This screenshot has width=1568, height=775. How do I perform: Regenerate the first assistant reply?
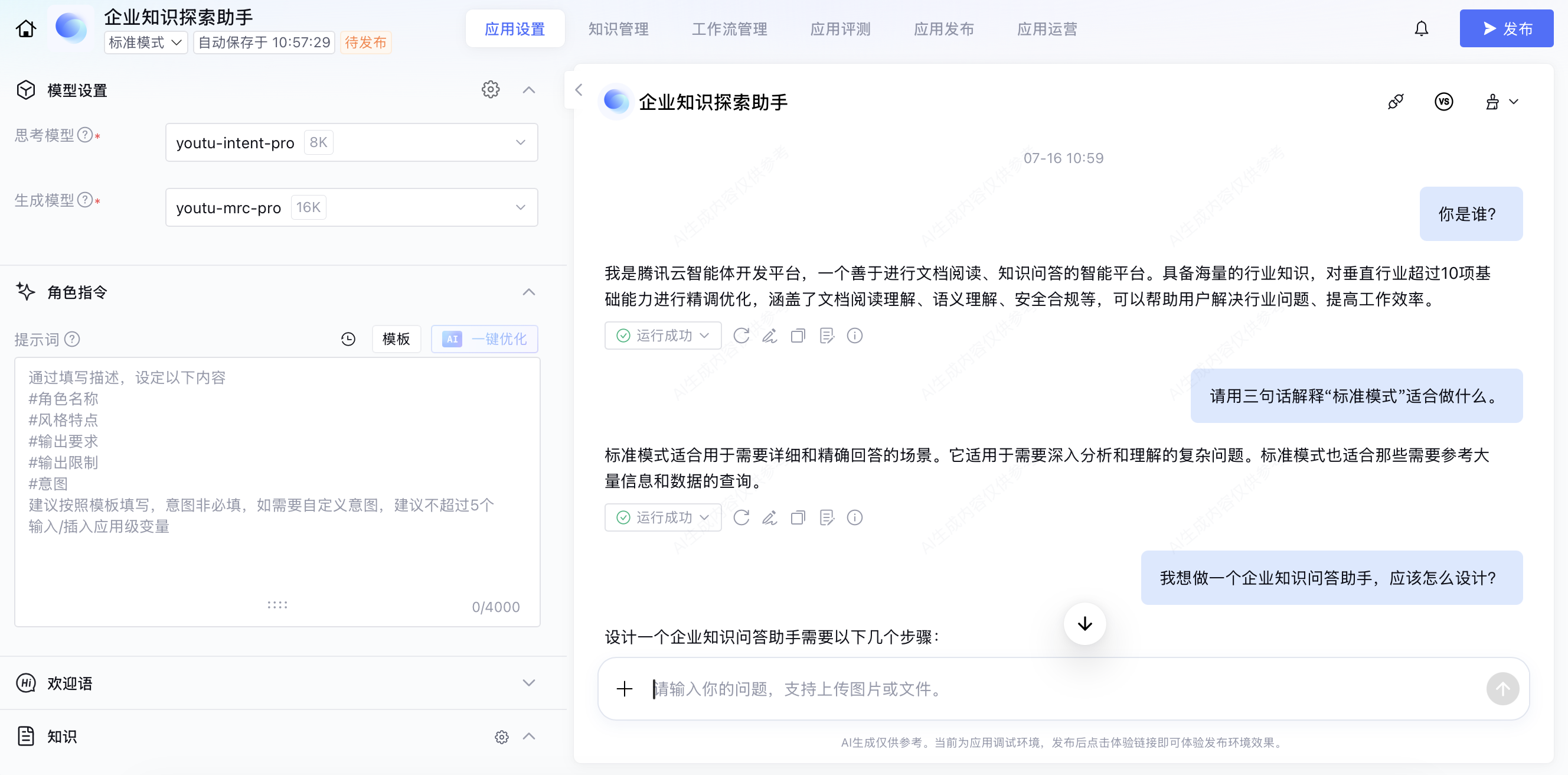click(x=741, y=336)
